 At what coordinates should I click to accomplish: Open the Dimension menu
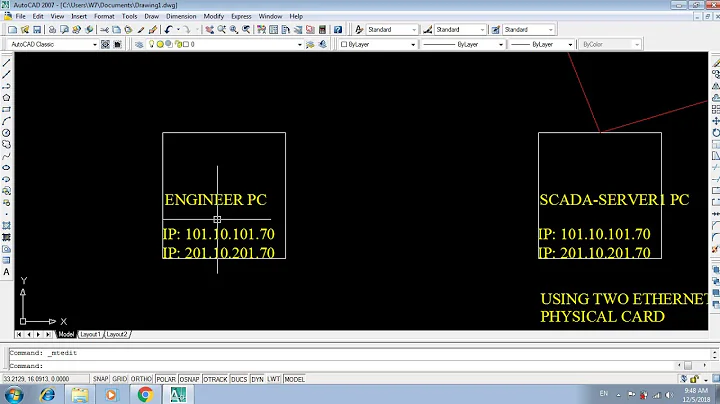[181, 16]
